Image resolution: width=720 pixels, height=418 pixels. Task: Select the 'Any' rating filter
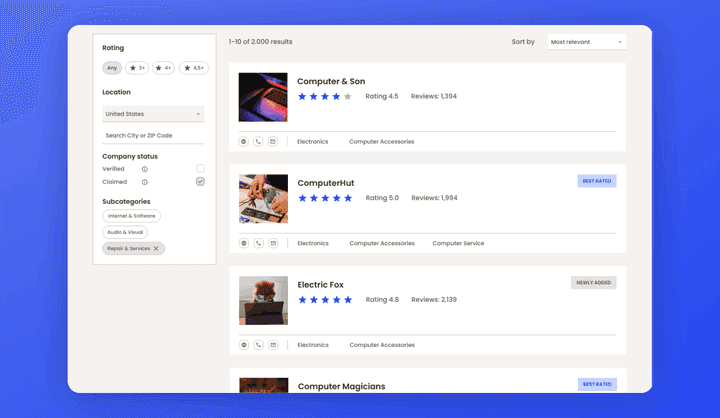click(x=112, y=68)
